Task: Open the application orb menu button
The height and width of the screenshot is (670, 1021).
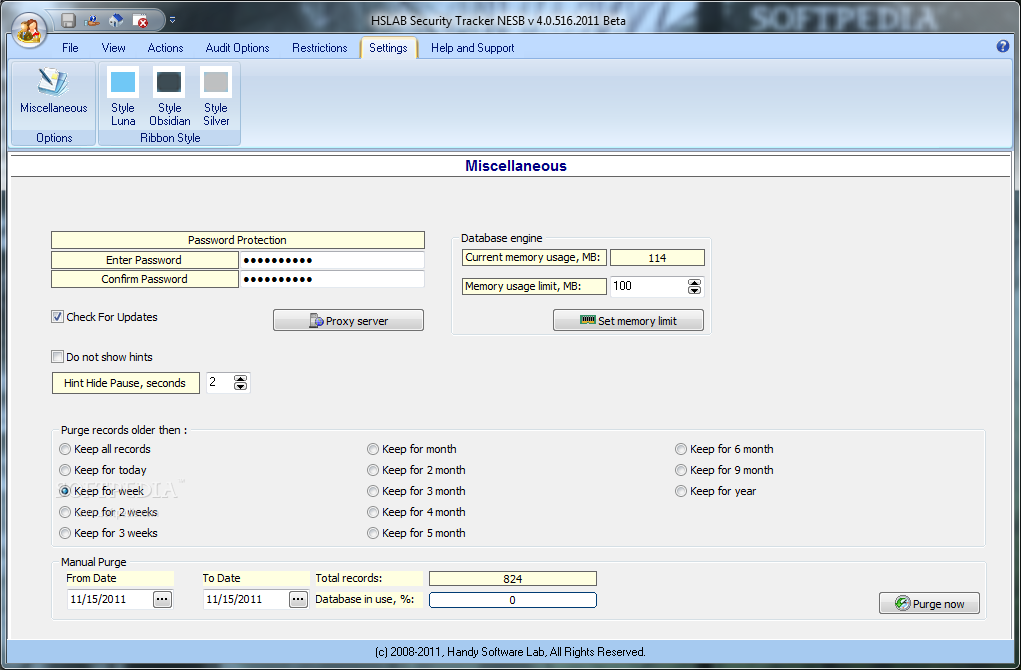Action: [29, 31]
